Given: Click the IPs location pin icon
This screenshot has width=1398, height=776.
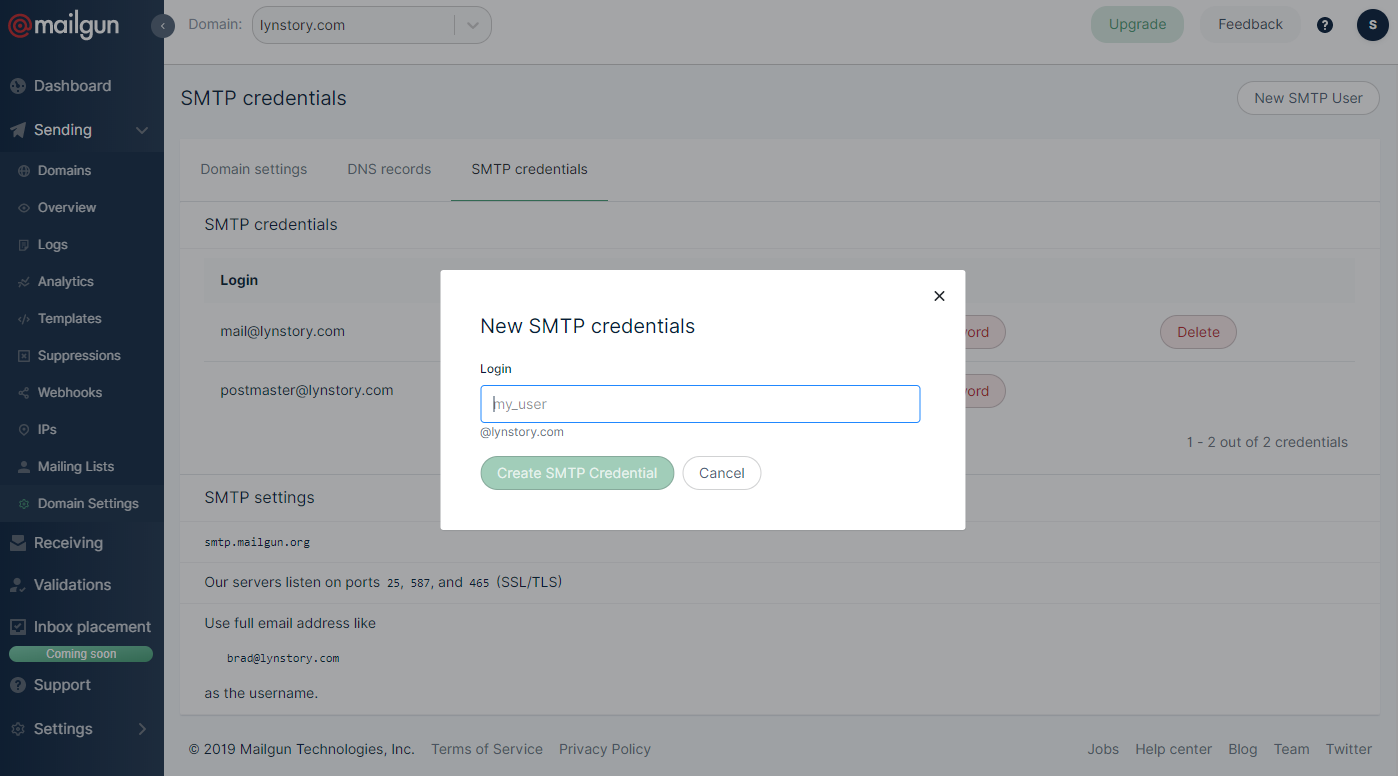Looking at the screenshot, I should 24,430.
